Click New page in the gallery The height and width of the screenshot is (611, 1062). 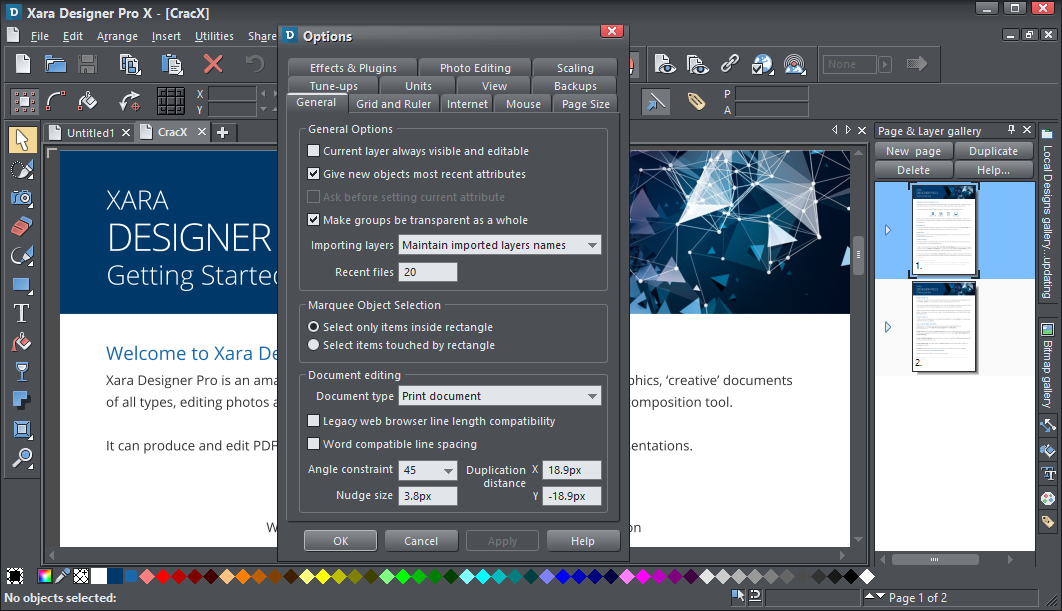(914, 151)
